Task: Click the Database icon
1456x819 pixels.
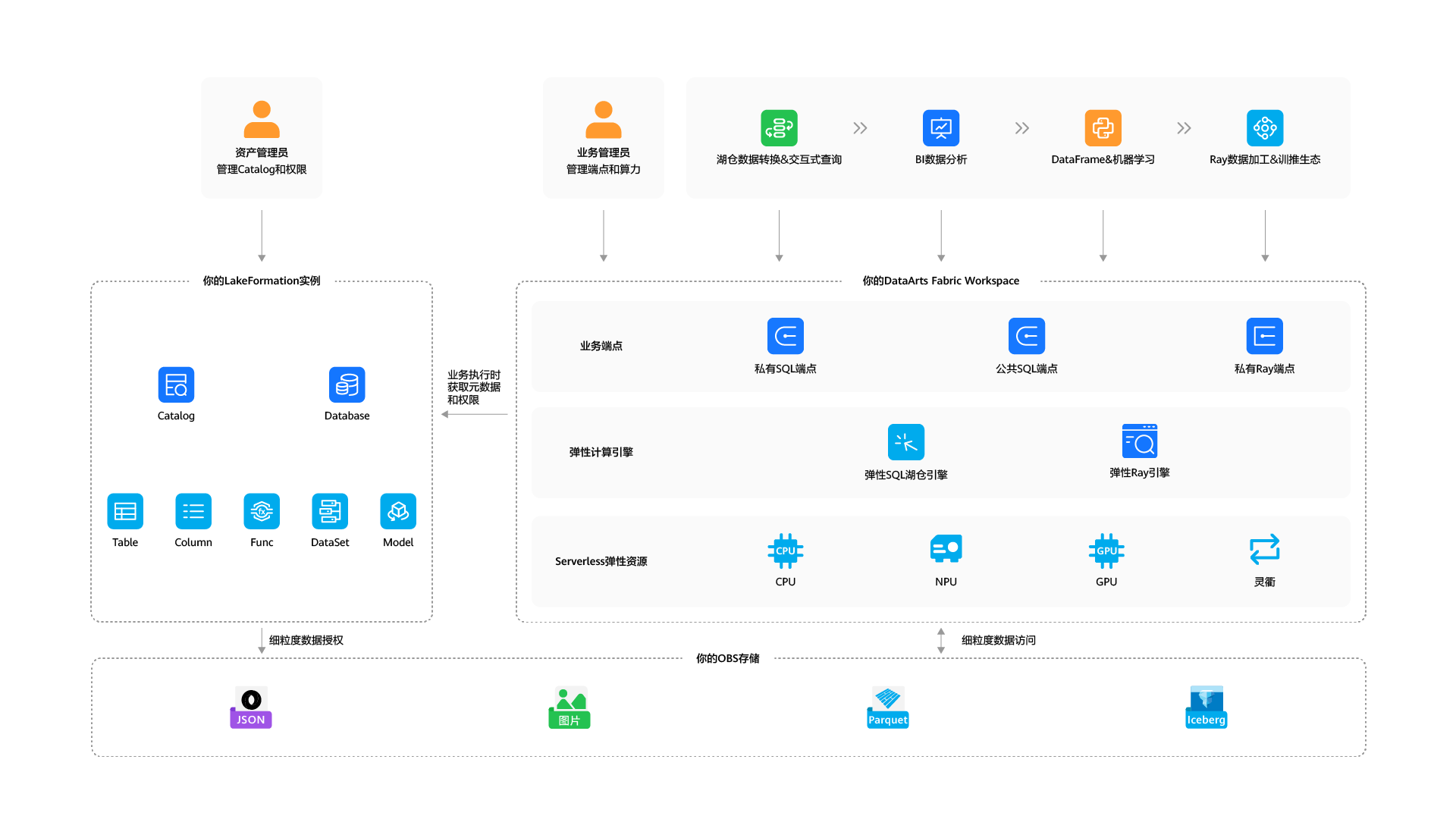Action: (x=347, y=385)
